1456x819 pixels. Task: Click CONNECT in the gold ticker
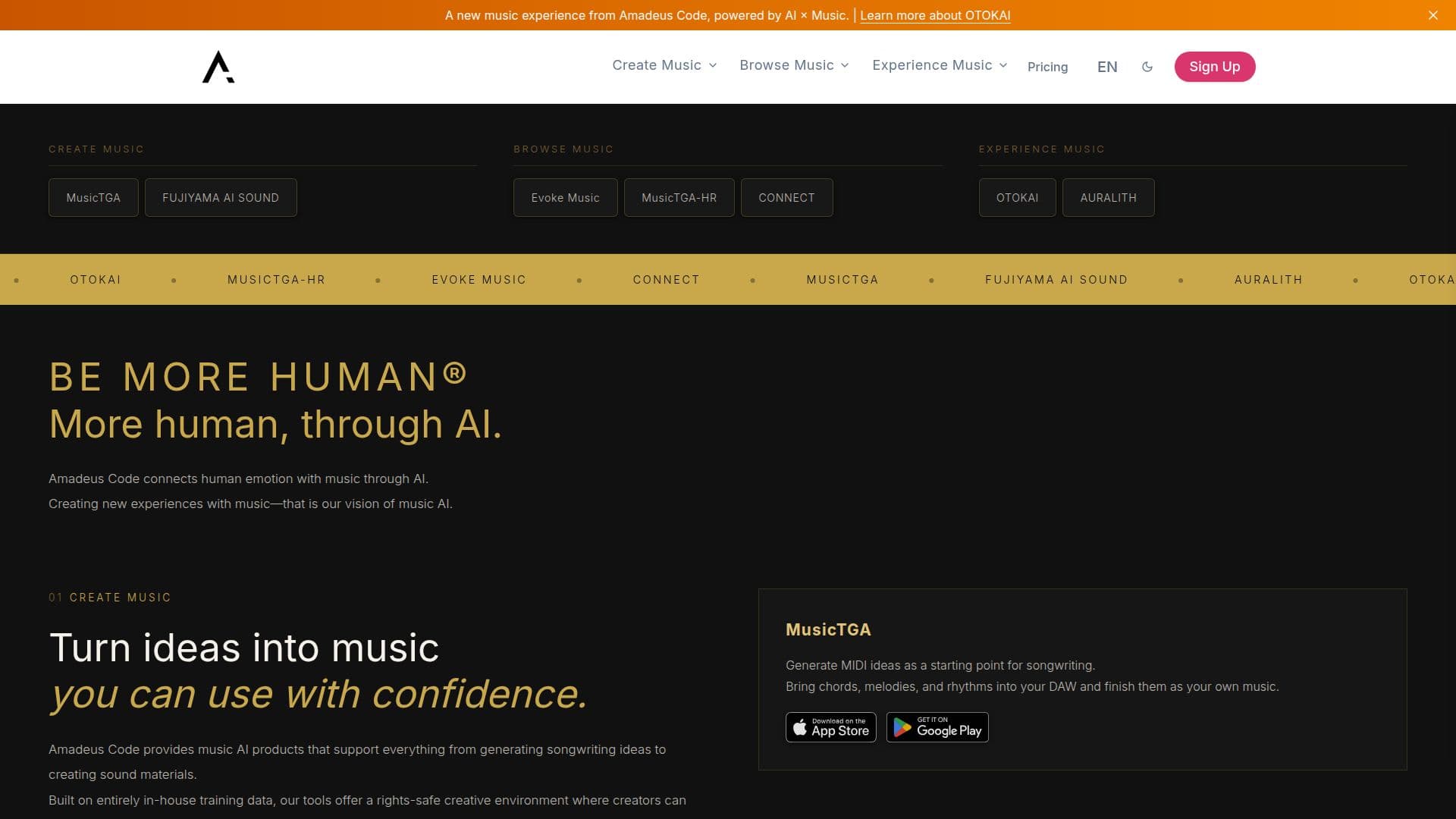click(x=666, y=280)
